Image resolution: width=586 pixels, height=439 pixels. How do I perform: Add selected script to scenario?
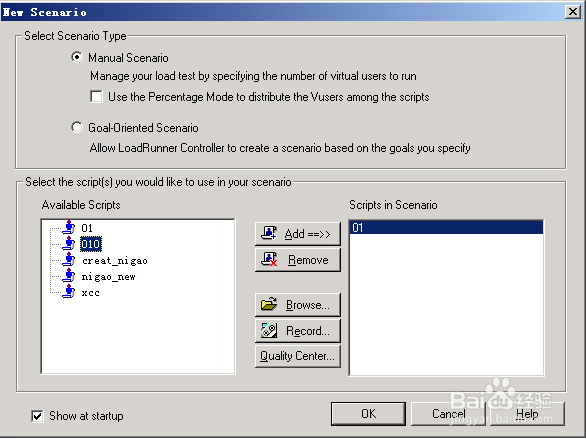[x=298, y=234]
